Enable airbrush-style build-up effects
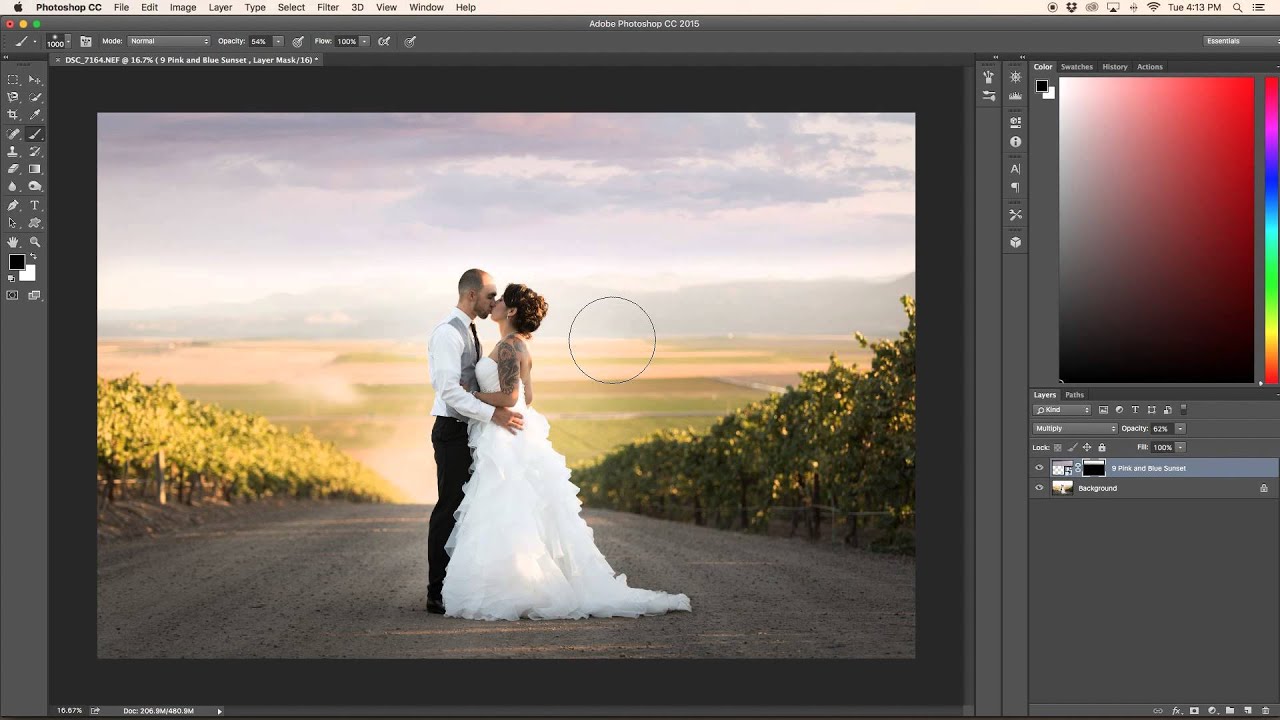The image size is (1280, 720). click(x=384, y=41)
